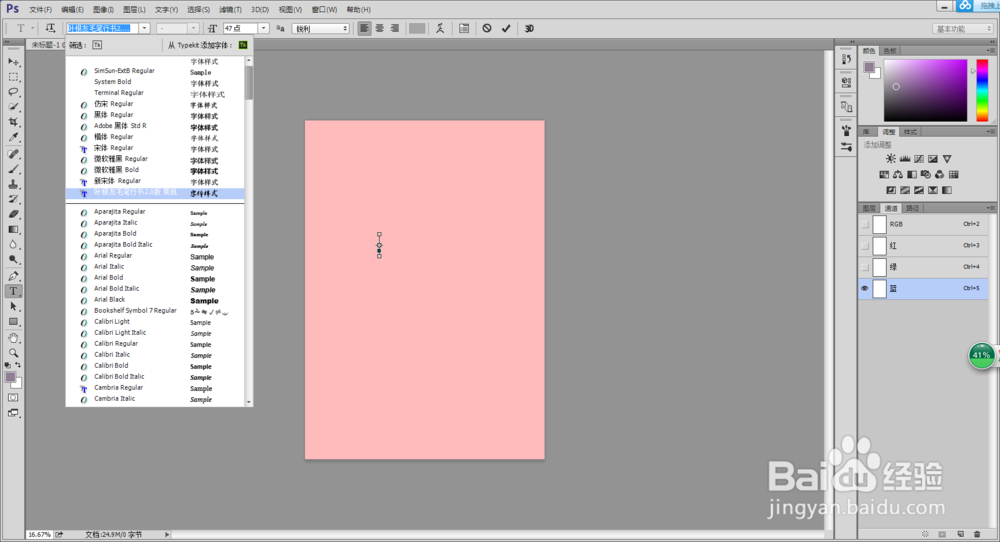Center align the text

[379, 28]
